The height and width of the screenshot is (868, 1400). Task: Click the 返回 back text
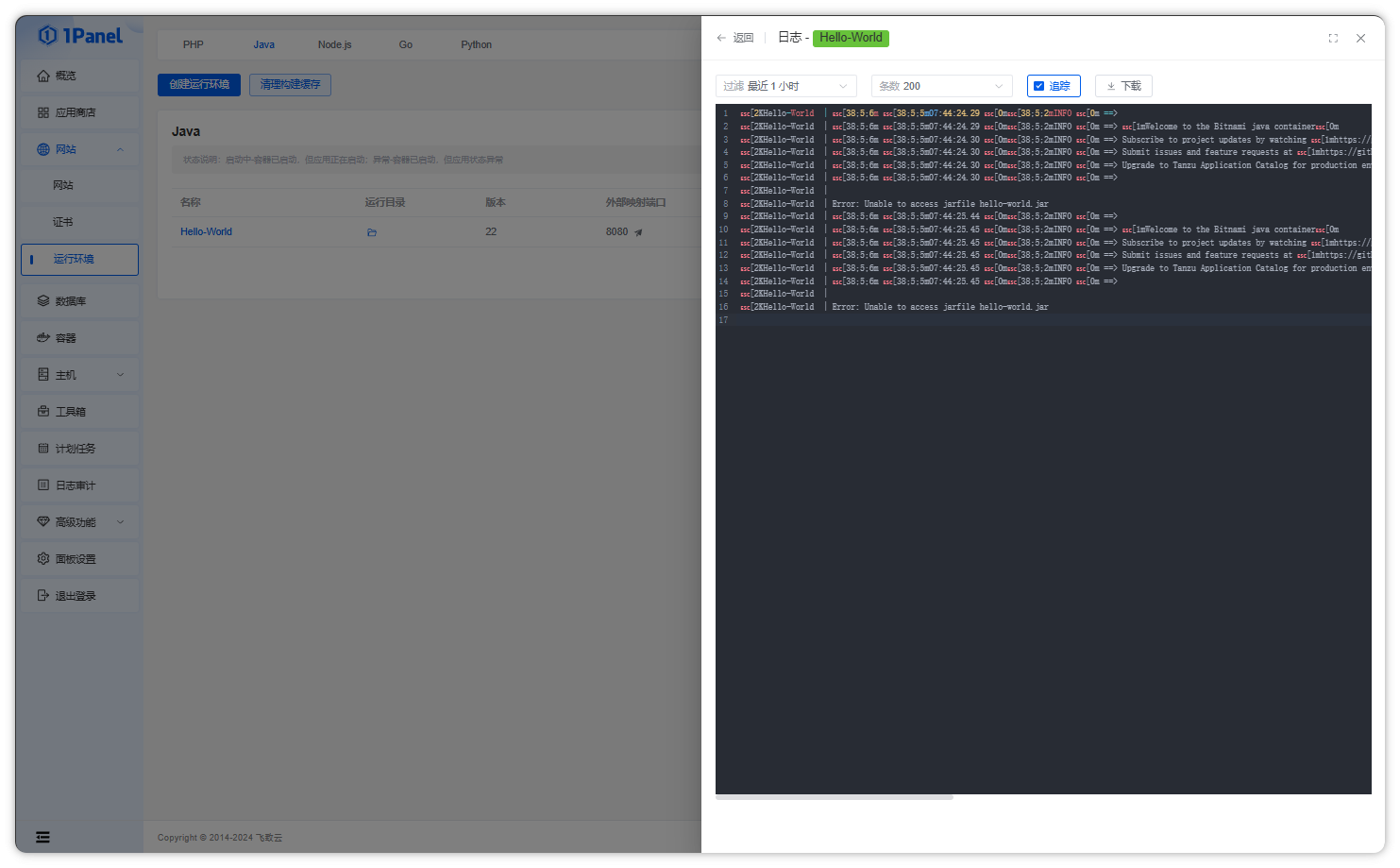coord(744,38)
